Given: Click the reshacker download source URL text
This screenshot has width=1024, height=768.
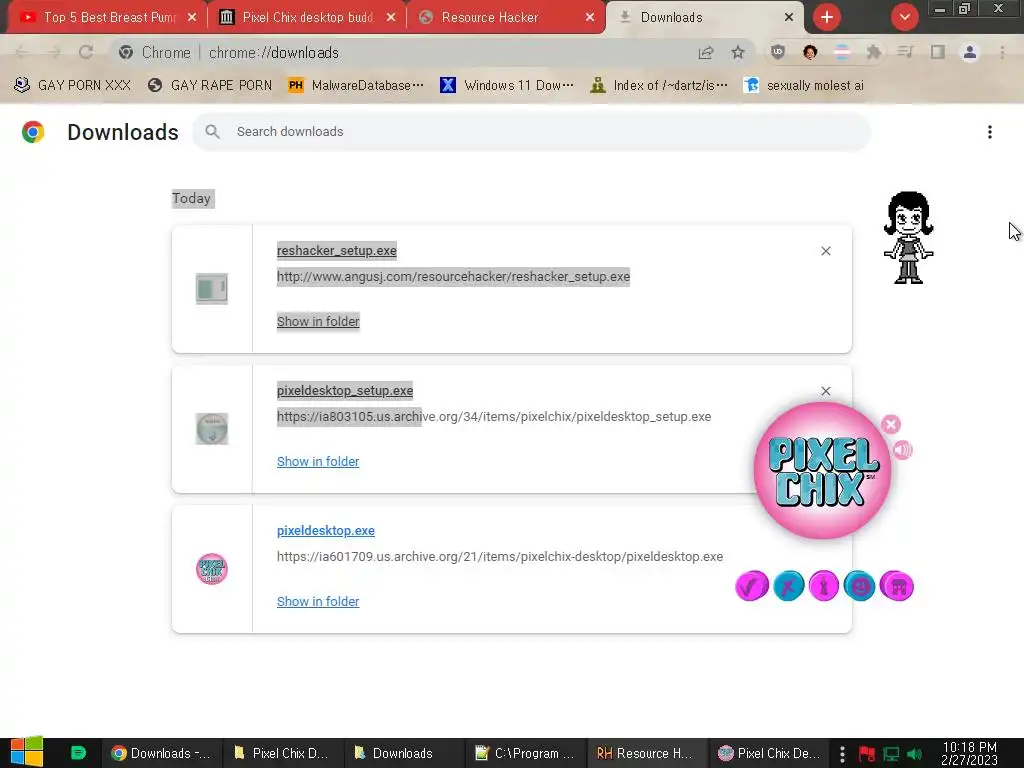Looking at the screenshot, I should pos(453,277).
